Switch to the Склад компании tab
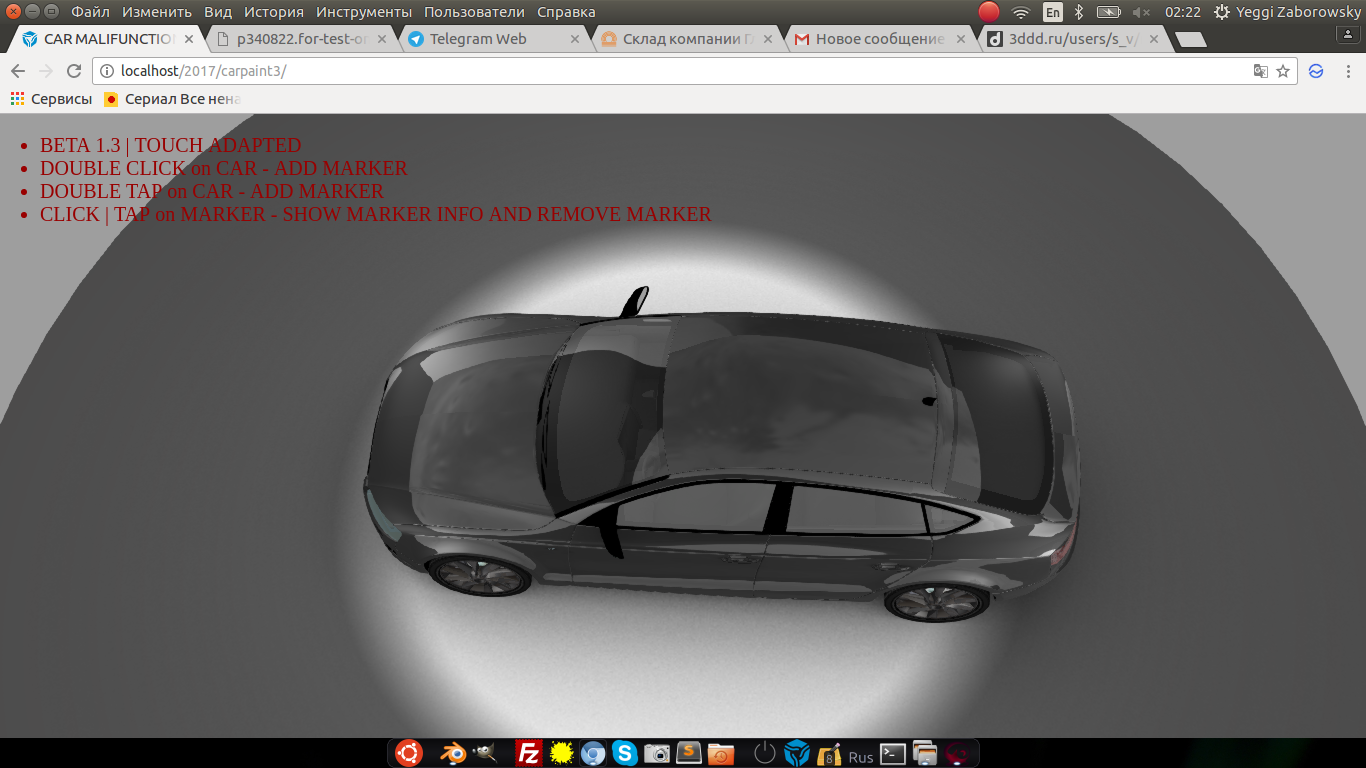 pos(686,39)
